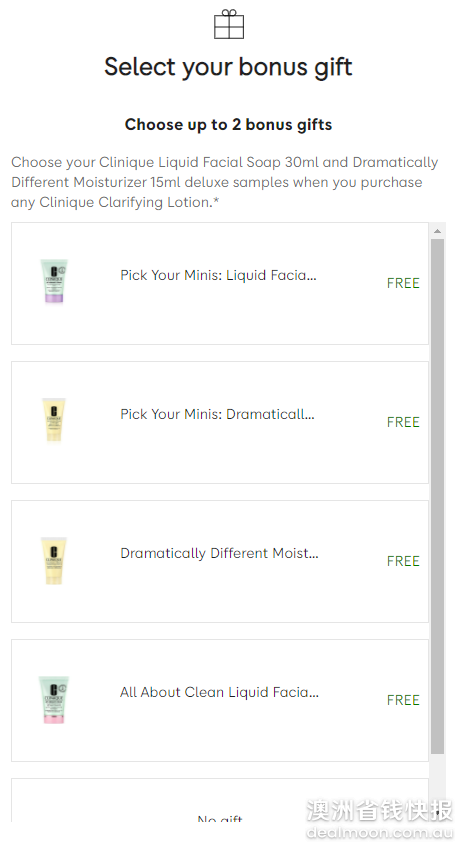This screenshot has width=455, height=849.
Task: Click the gray gift list scrollbar thumb
Action: point(438,497)
